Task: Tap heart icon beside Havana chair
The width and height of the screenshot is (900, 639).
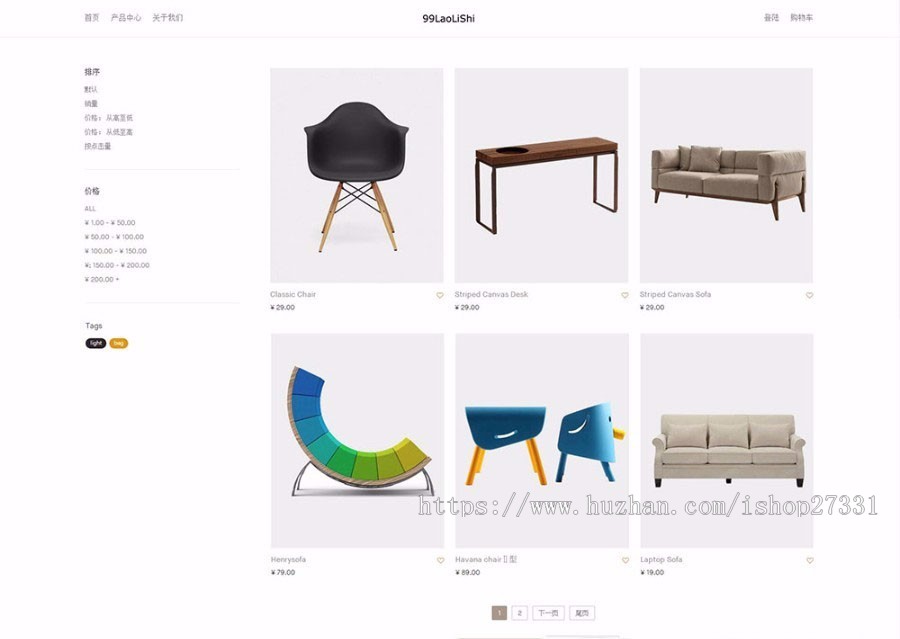Action: pos(625,560)
